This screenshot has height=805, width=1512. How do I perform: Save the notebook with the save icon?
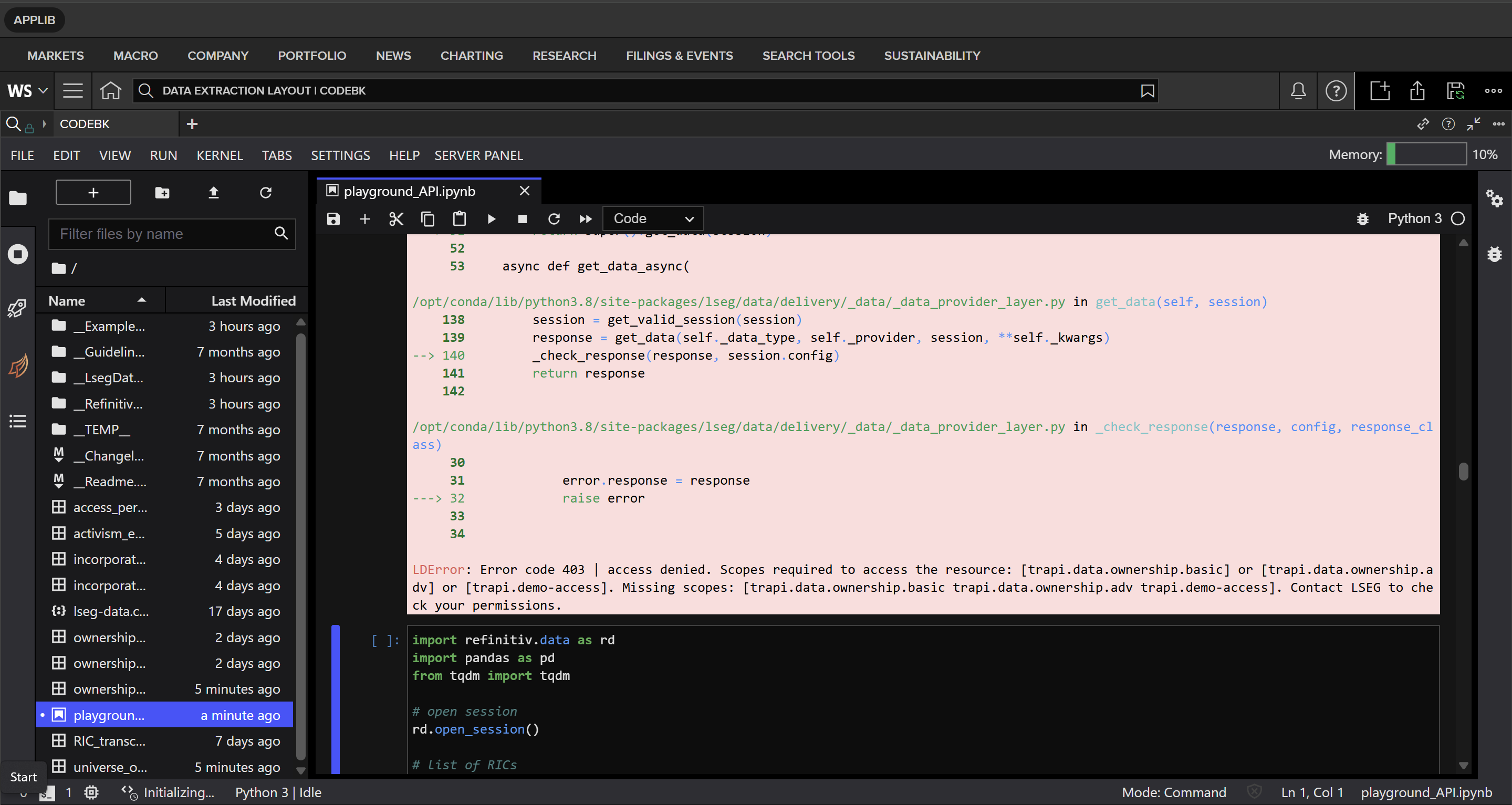333,218
